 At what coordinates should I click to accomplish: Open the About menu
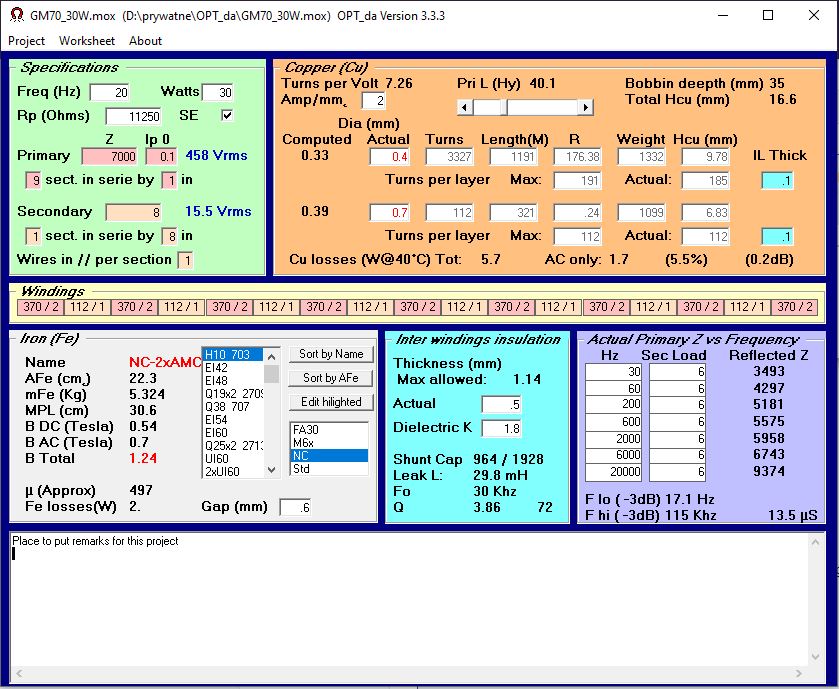[145, 41]
